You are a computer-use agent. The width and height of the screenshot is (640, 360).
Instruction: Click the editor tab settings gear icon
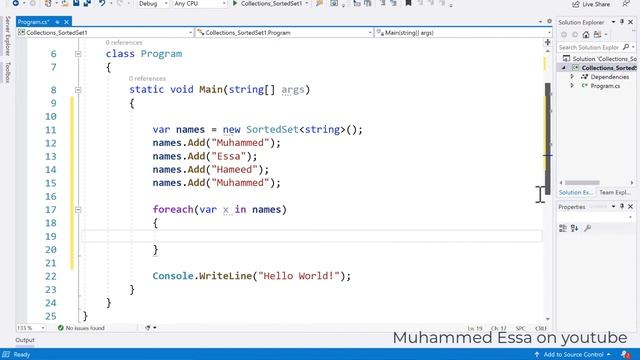point(549,21)
